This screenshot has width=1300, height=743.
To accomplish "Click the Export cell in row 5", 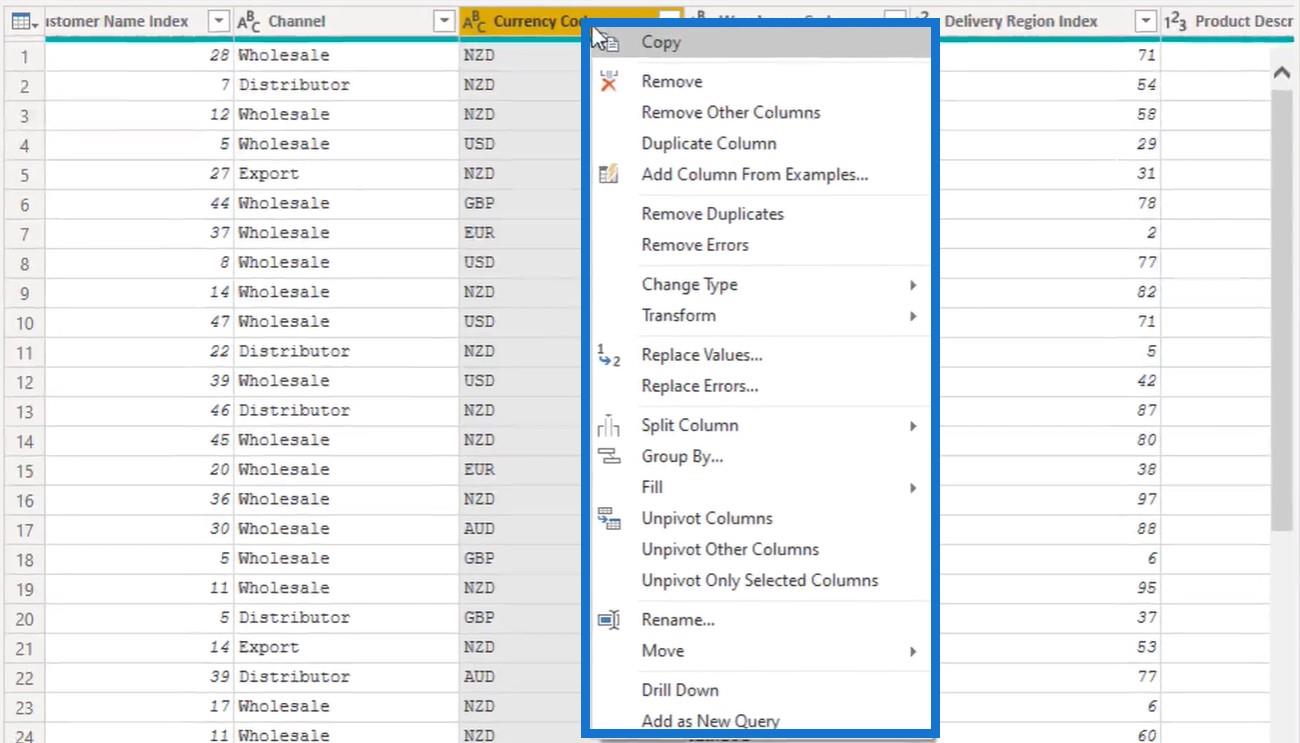I will 346,174.
